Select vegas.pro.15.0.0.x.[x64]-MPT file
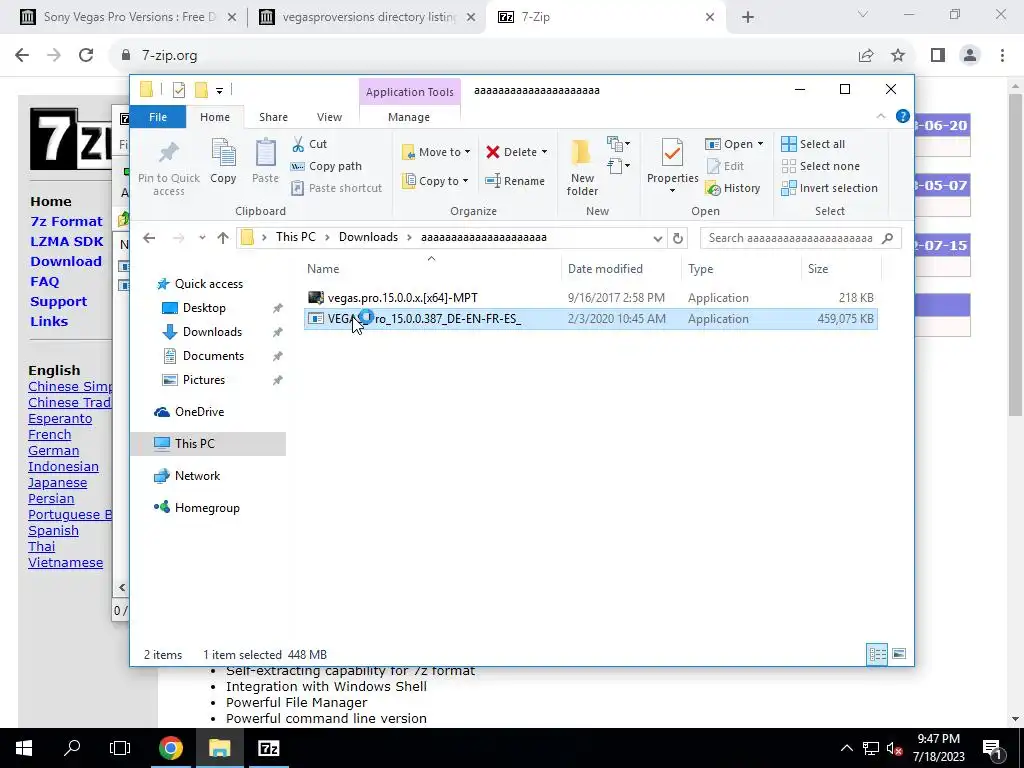 (590, 298)
